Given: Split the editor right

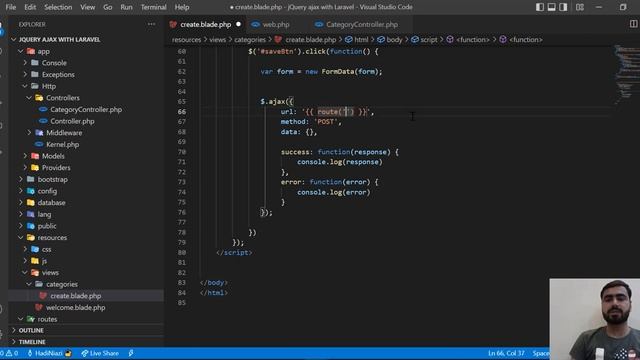Looking at the screenshot, I should [x=633, y=24].
